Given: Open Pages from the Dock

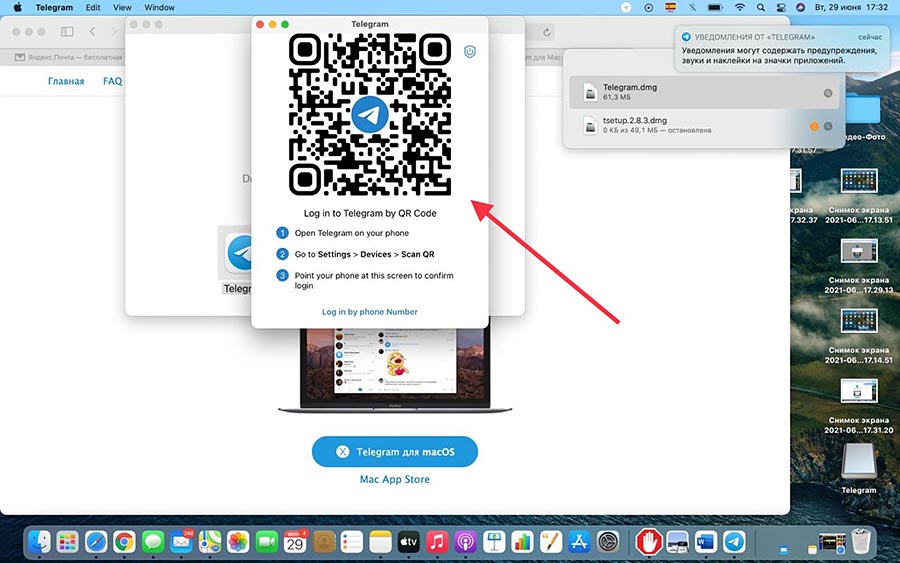Looking at the screenshot, I should pos(550,541).
